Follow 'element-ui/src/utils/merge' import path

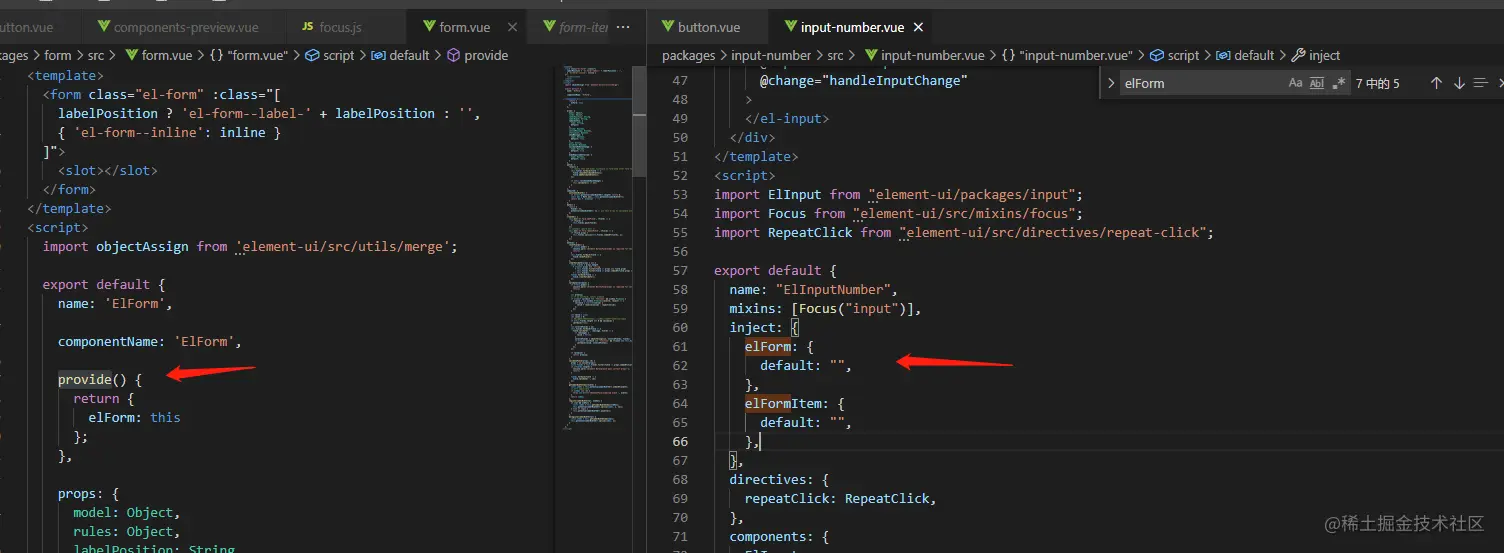point(346,246)
